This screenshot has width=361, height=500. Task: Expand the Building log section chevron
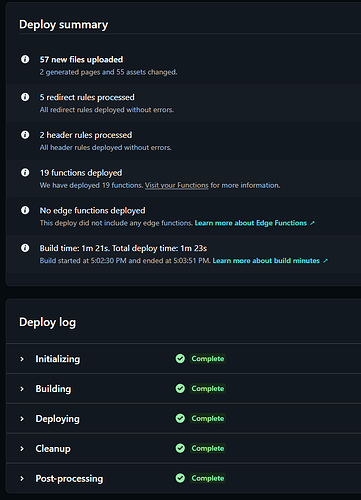(x=22, y=389)
